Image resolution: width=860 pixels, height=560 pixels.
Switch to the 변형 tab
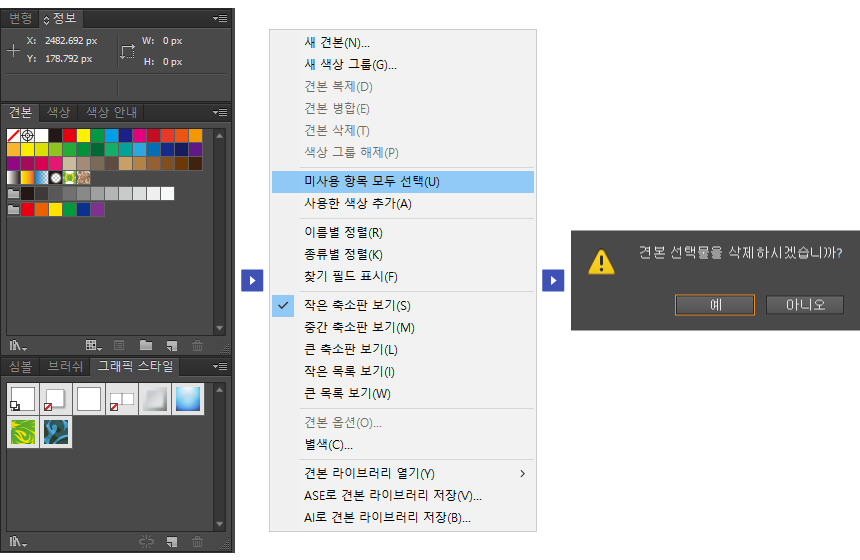point(21,19)
